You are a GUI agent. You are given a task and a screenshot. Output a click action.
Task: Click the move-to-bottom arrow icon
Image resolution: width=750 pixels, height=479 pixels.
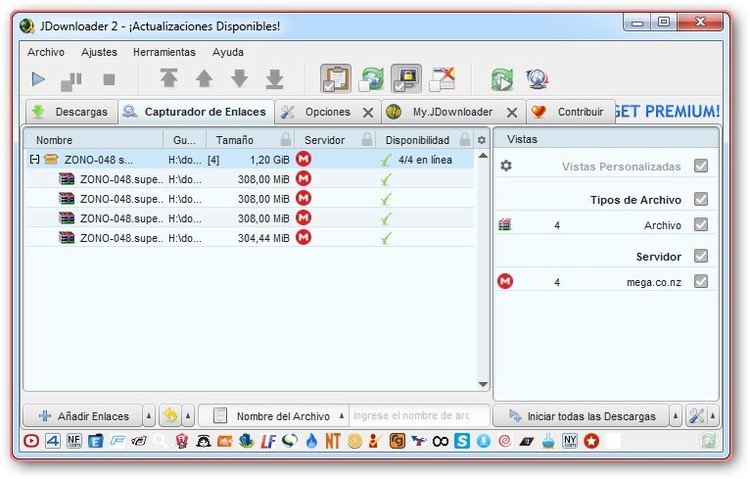click(x=274, y=79)
